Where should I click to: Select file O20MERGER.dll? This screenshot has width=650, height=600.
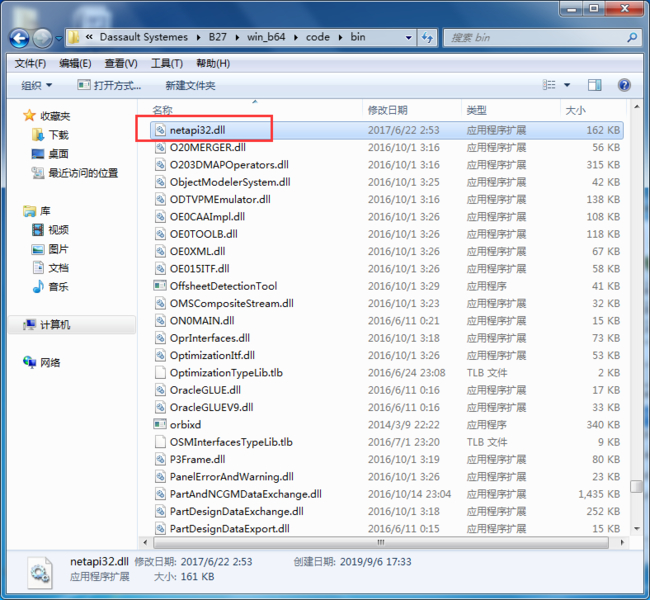click(x=208, y=148)
